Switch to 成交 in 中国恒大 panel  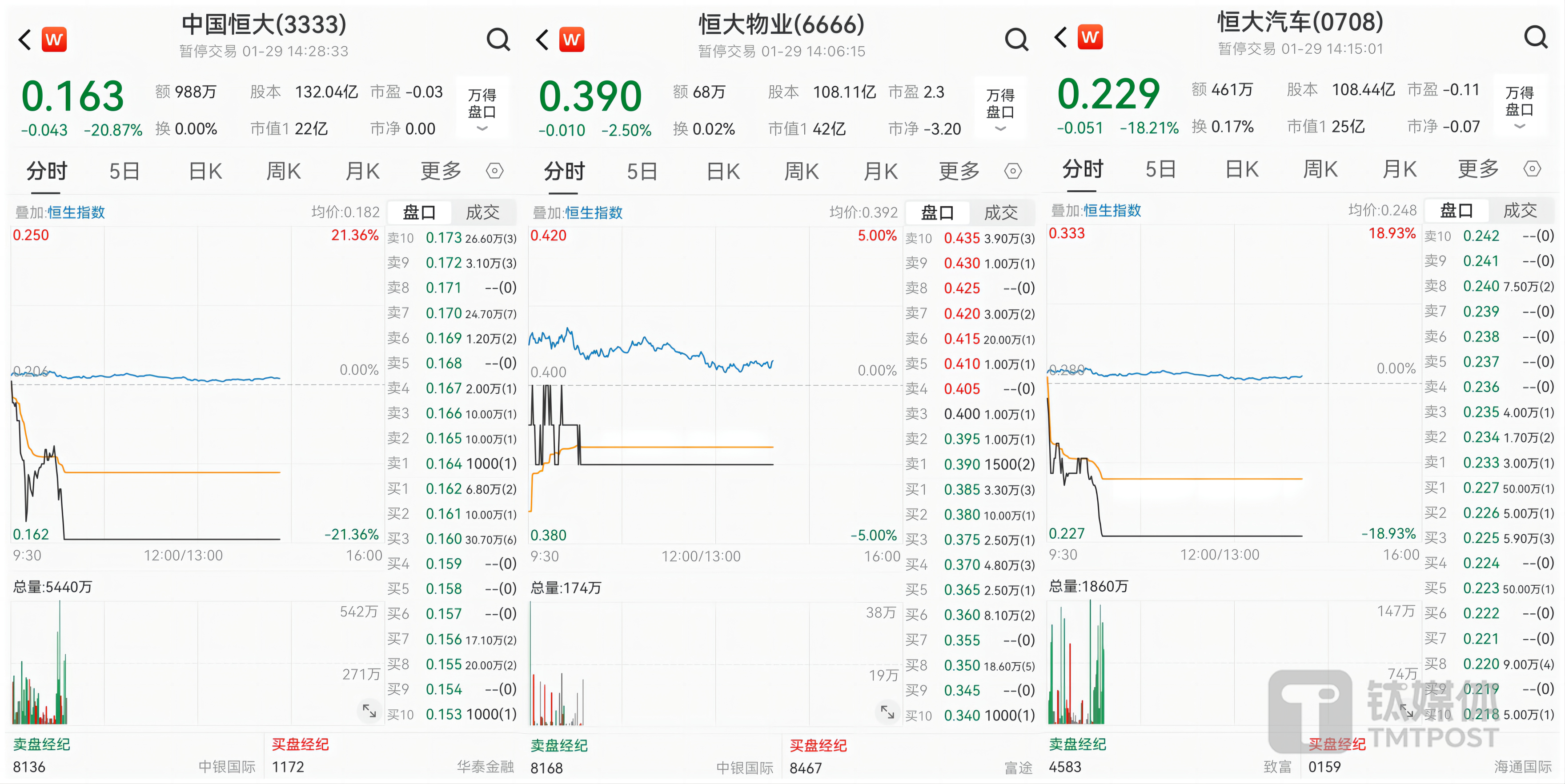[x=482, y=212]
